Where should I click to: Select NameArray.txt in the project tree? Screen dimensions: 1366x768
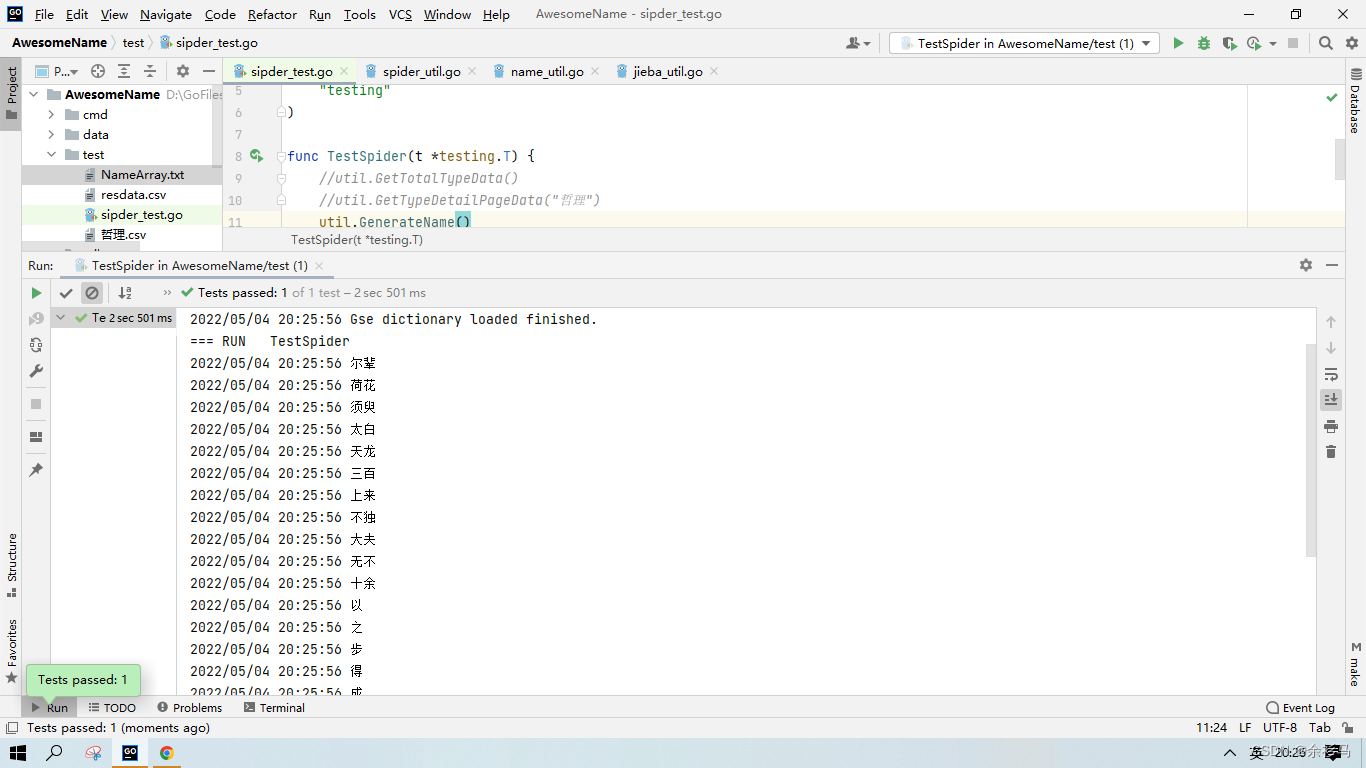click(142, 175)
